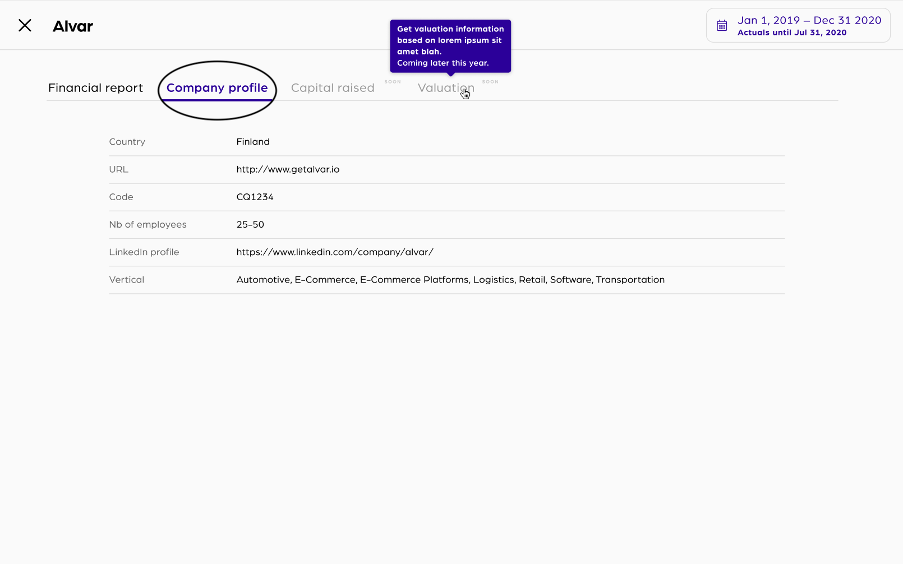Click the 25-50 employees value
The height and width of the screenshot is (564, 904).
point(250,224)
